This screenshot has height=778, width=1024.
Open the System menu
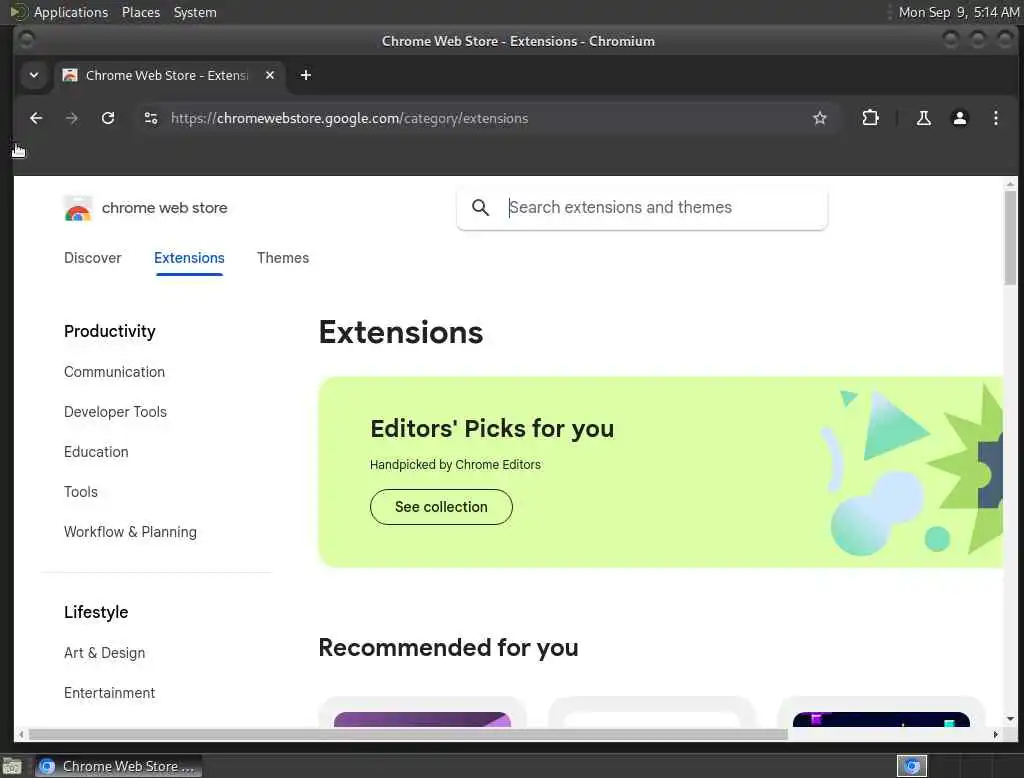(195, 12)
